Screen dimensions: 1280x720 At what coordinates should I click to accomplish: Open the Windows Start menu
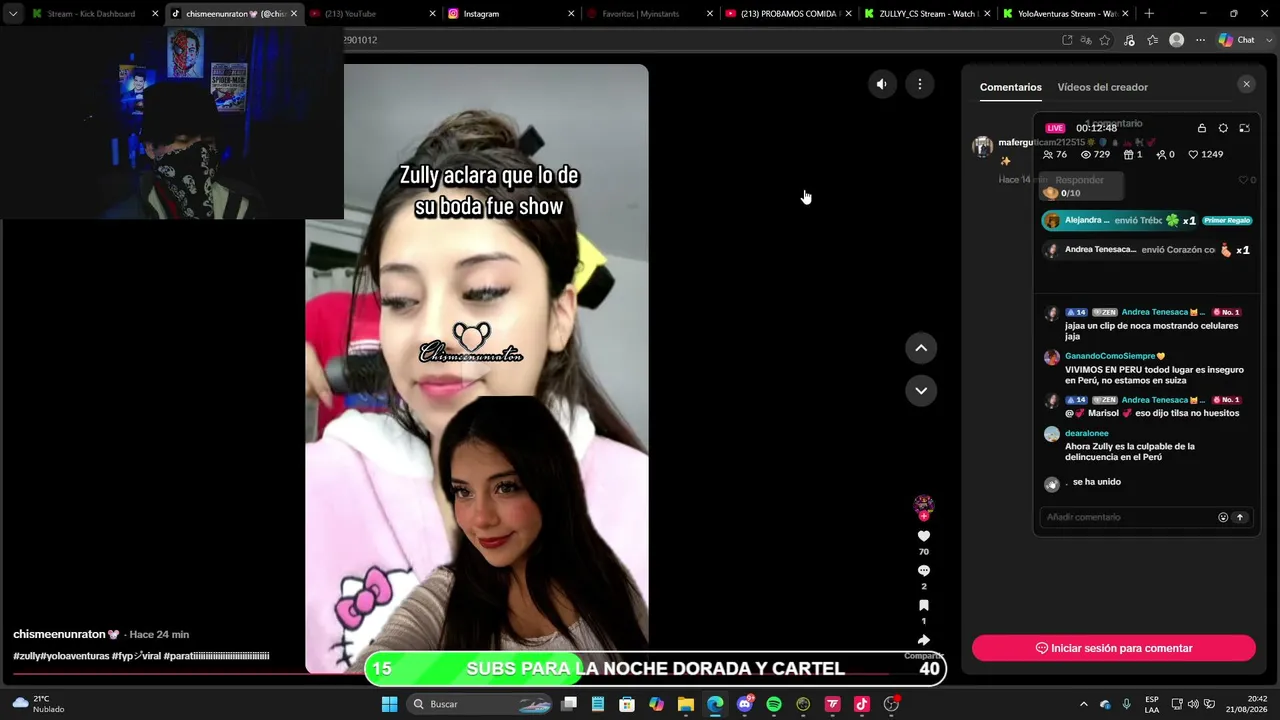click(x=390, y=704)
